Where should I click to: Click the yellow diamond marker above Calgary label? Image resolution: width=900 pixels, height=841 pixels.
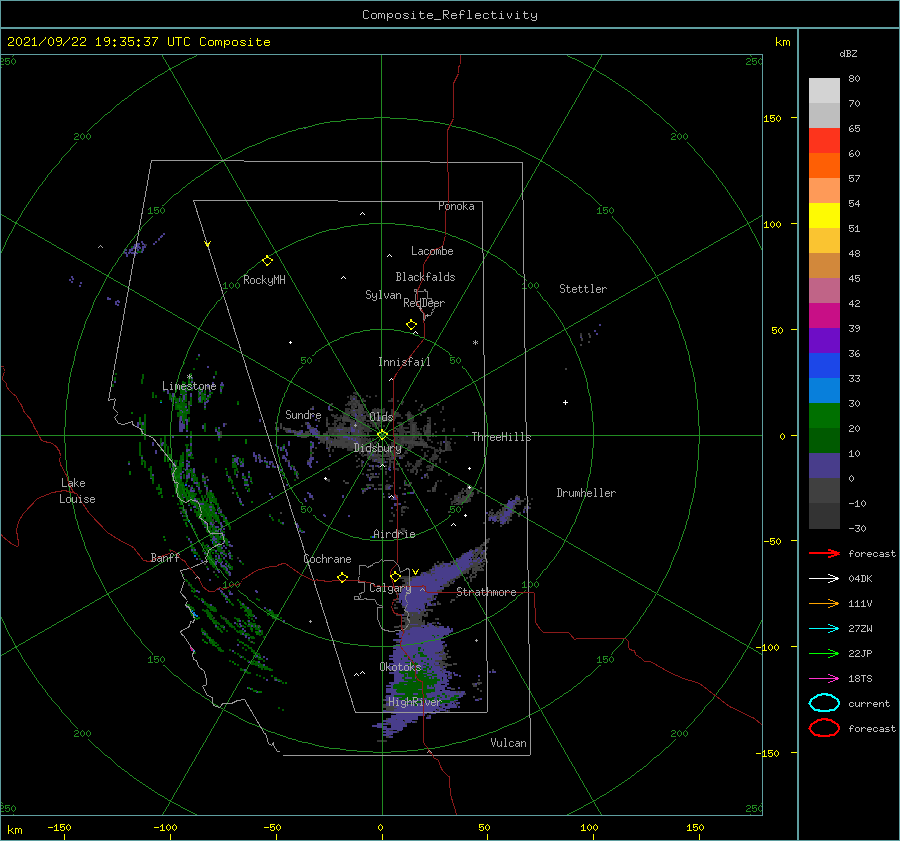(395, 576)
